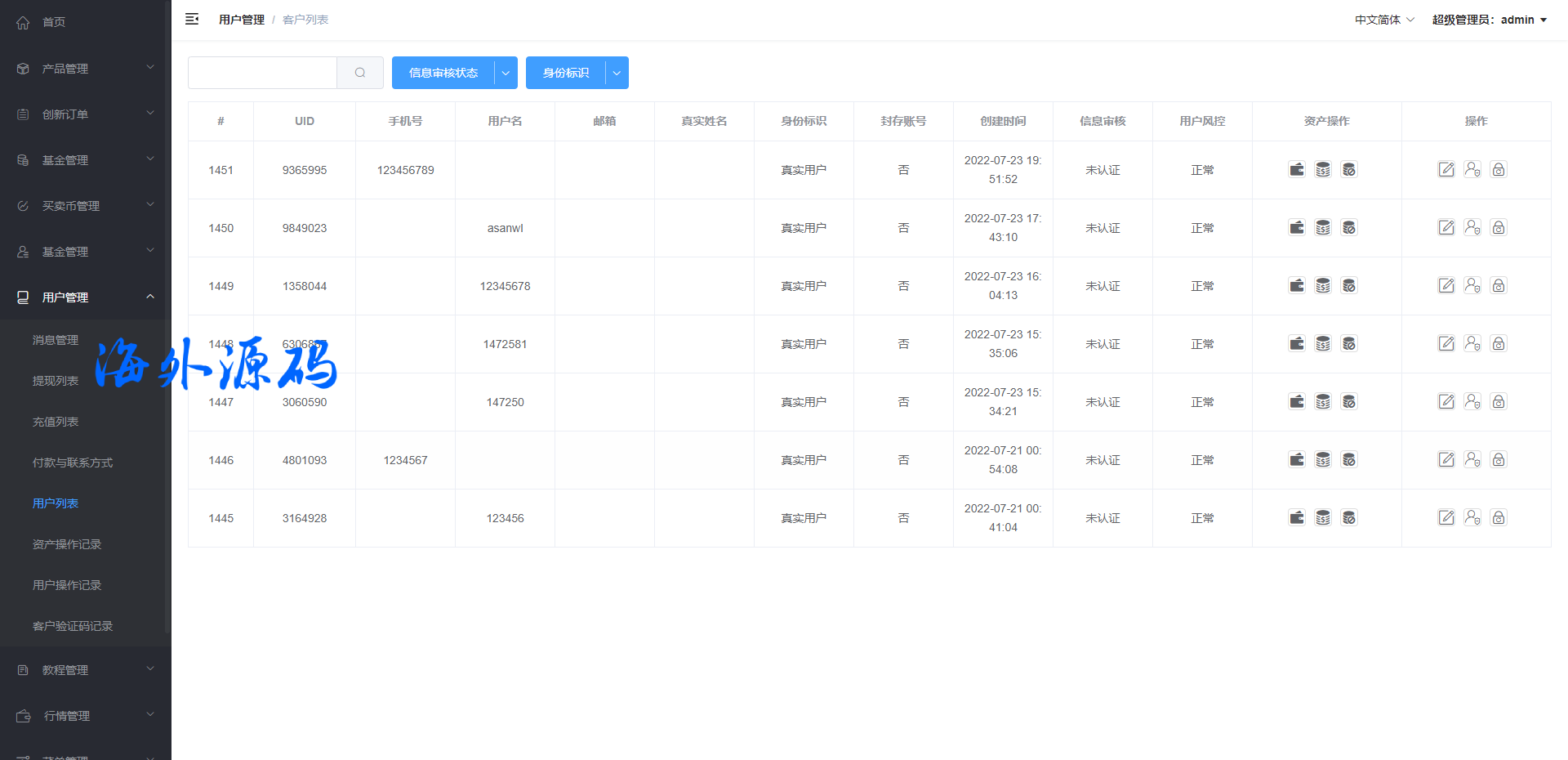Select 资产操作记录 in the sidebar
Image resolution: width=1568 pixels, height=760 pixels.
(x=67, y=544)
